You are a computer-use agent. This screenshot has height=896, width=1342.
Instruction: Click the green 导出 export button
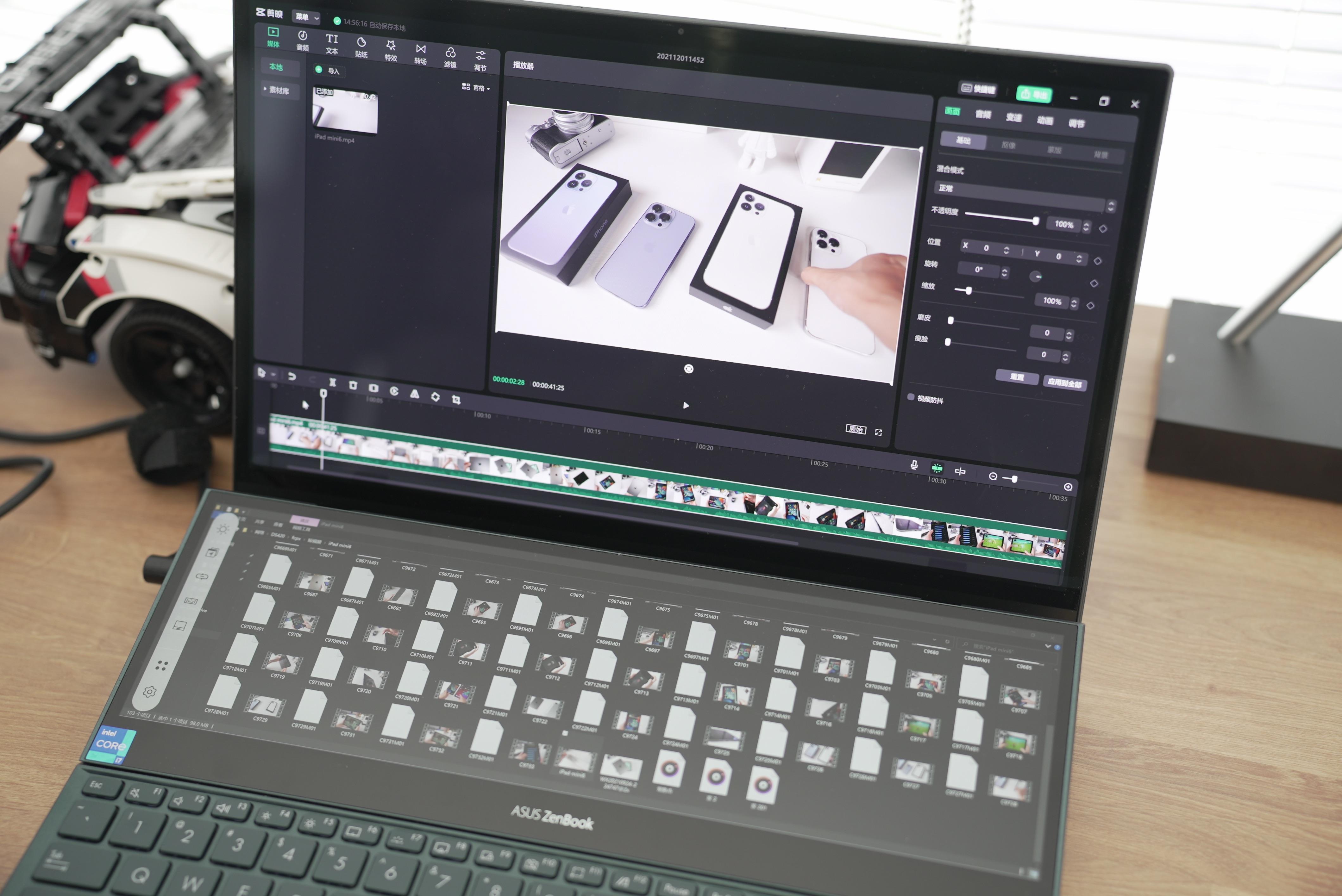tap(1034, 94)
